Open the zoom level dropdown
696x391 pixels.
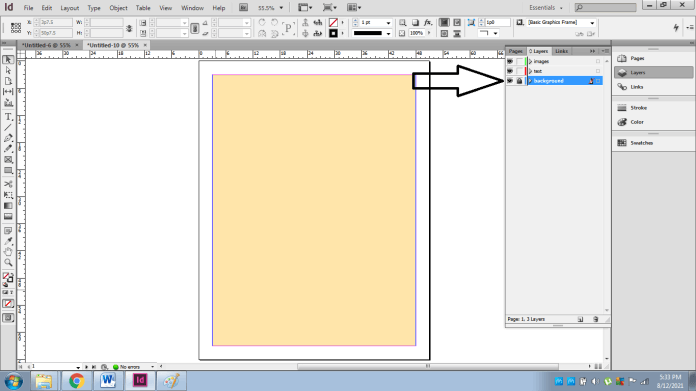click(x=281, y=8)
